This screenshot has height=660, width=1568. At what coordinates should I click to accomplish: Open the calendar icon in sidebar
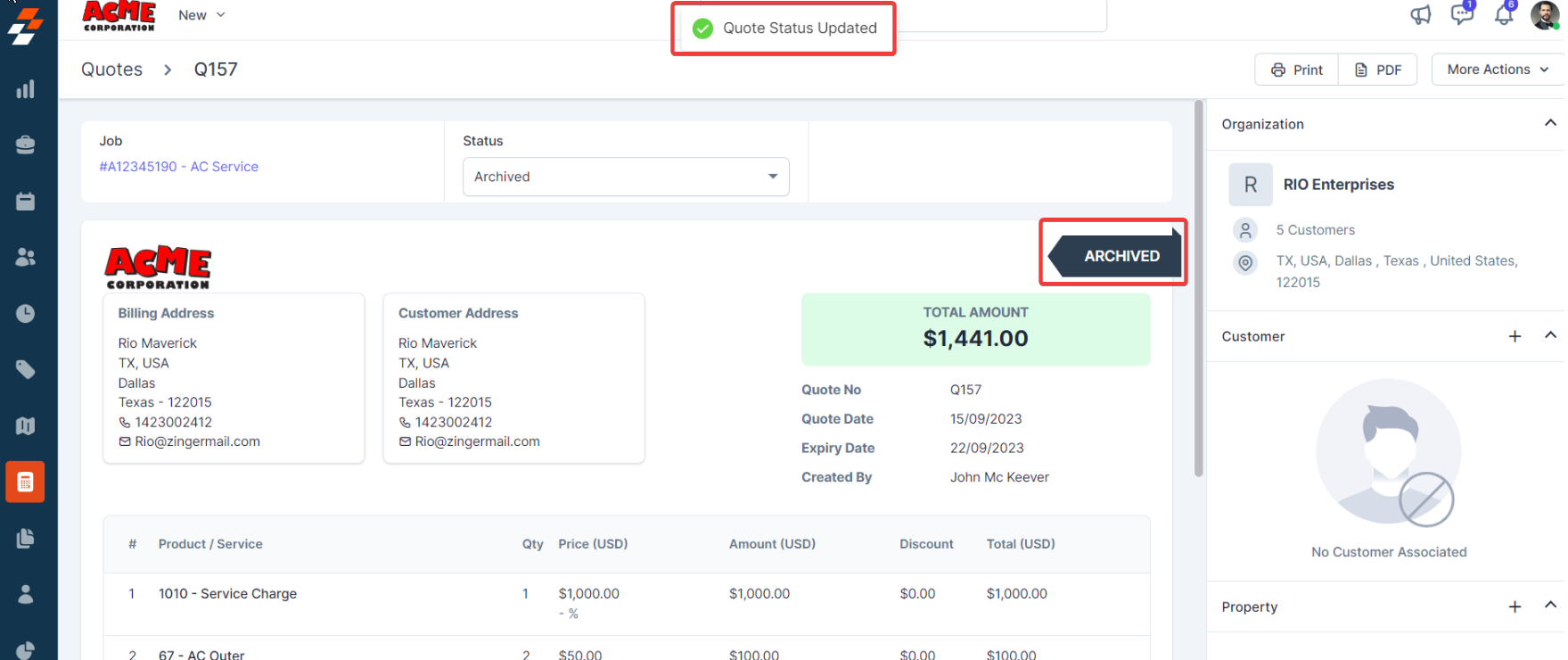pos(26,202)
